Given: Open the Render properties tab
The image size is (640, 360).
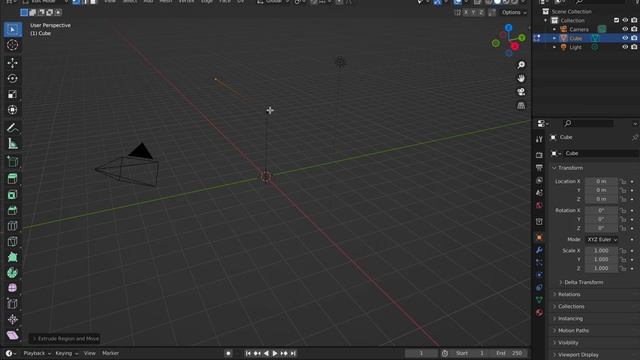Looking at the screenshot, I should [x=539, y=155].
